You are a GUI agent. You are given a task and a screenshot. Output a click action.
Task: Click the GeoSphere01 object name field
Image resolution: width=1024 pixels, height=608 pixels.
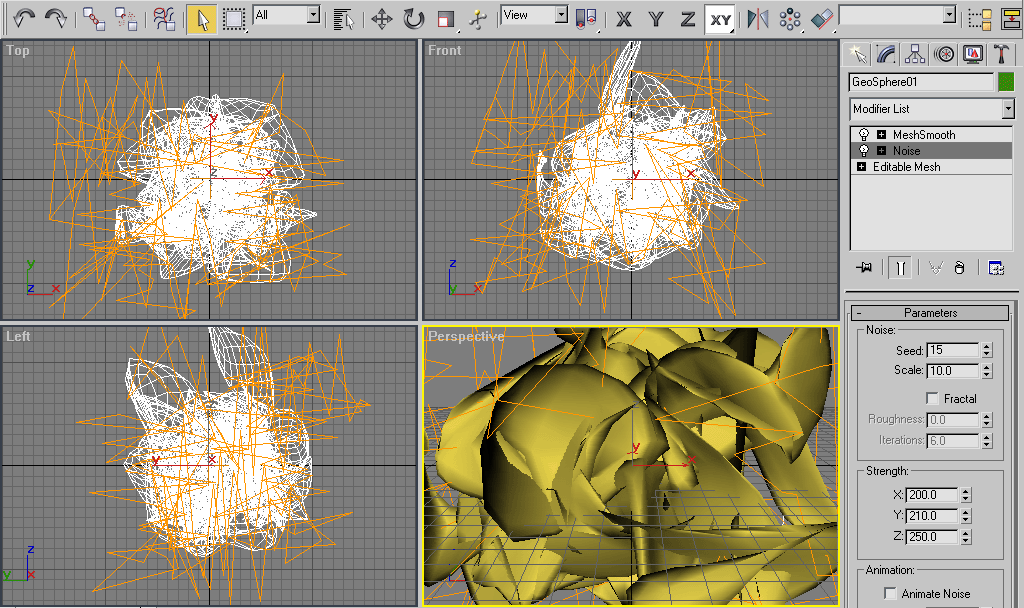pos(921,82)
